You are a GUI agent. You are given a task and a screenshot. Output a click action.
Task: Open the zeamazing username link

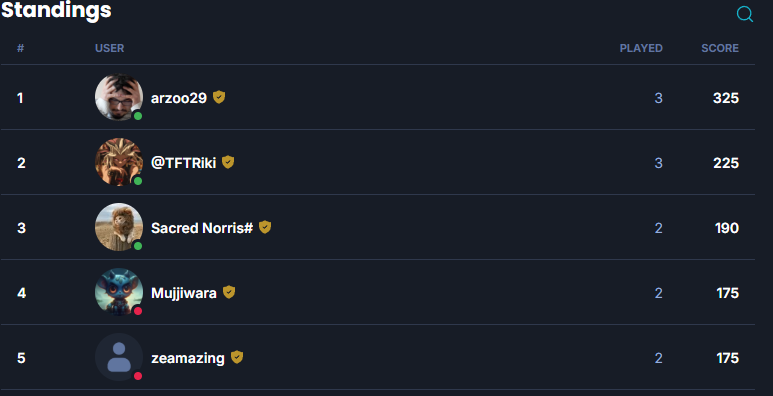tap(188, 358)
